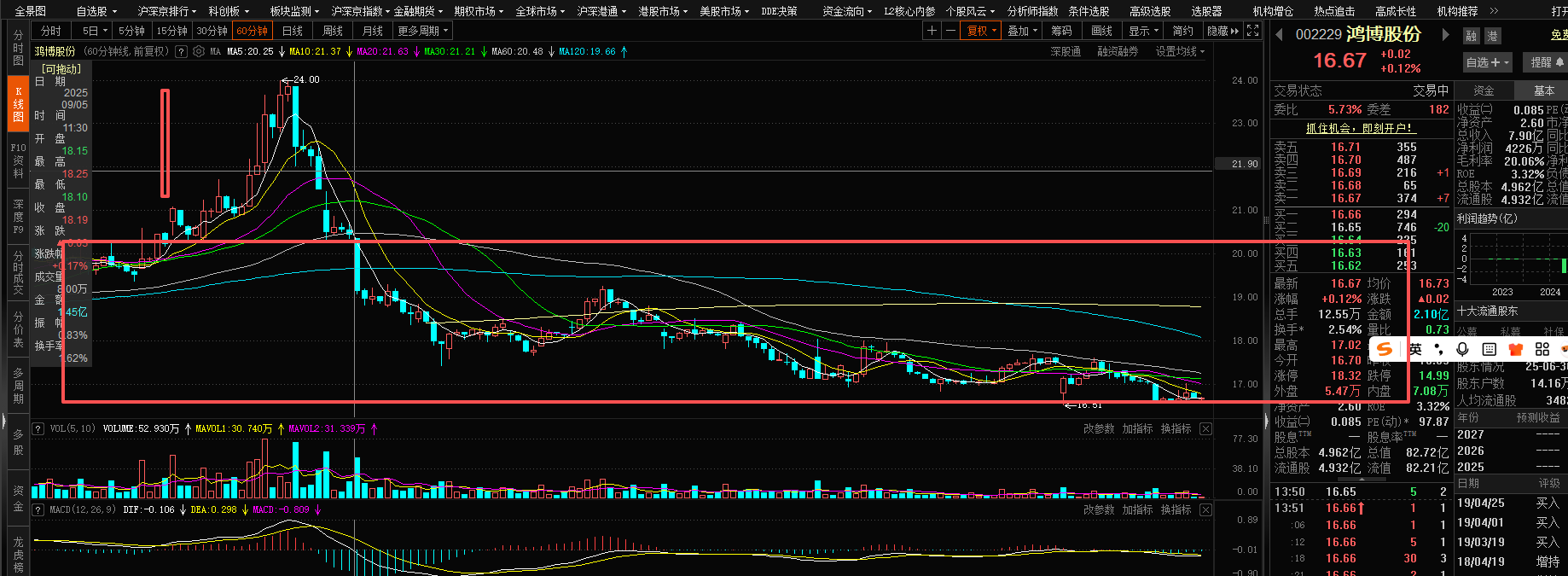This screenshot has height=576, width=1568.
Task: Open the 自选股 top menu
Action: point(96,11)
